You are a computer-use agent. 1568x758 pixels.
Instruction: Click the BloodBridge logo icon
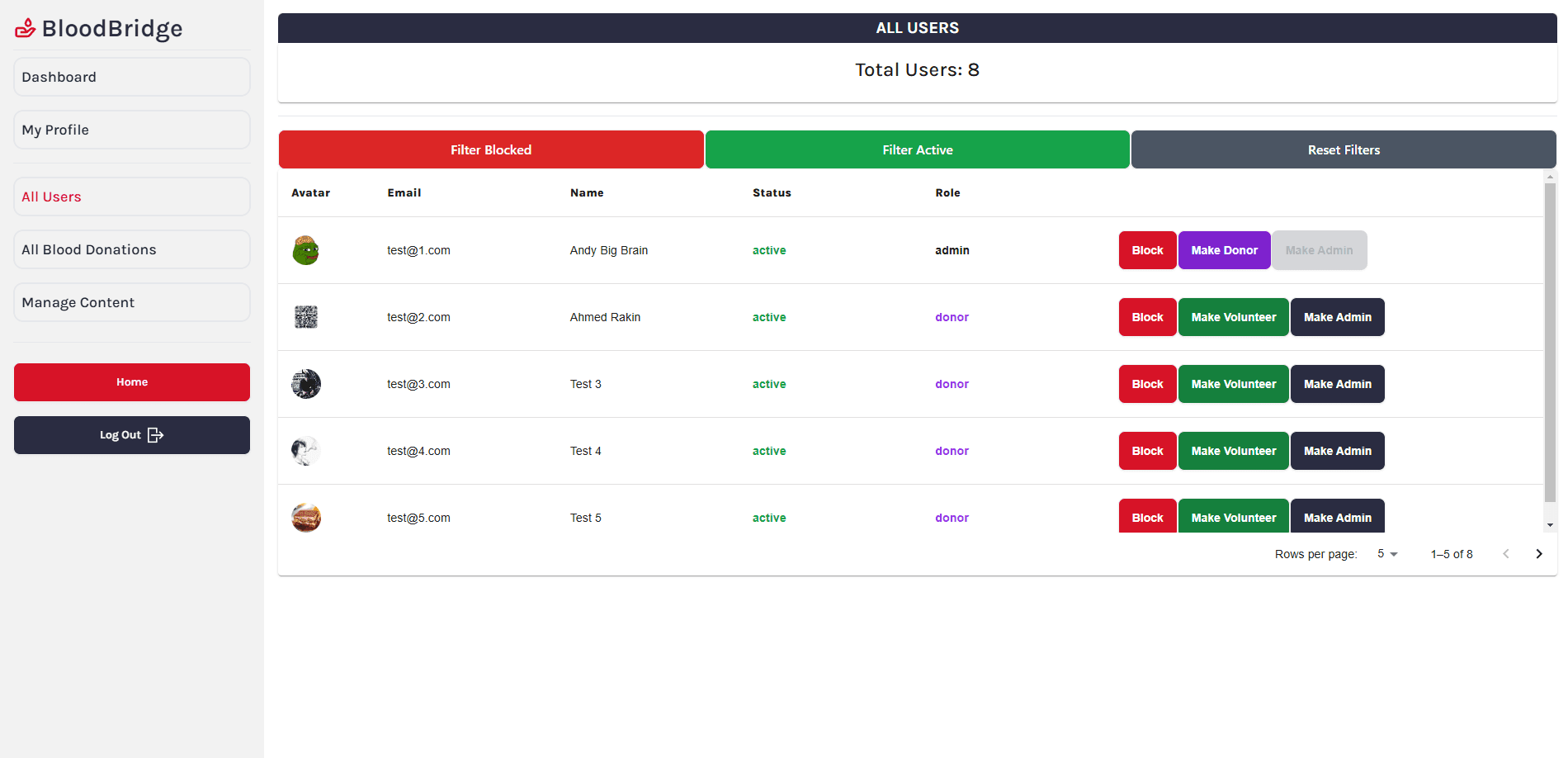coord(26,29)
